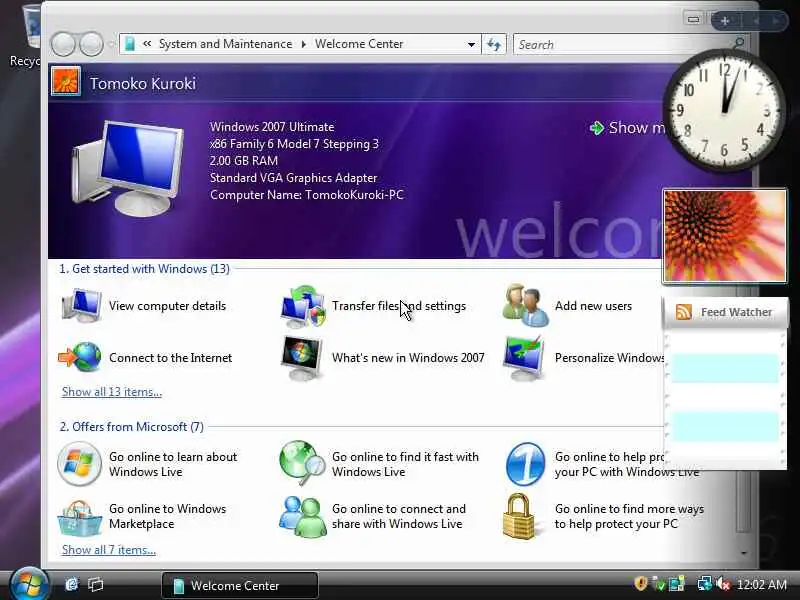
Task: Click the window scrollbar down arrow
Action: (744, 553)
